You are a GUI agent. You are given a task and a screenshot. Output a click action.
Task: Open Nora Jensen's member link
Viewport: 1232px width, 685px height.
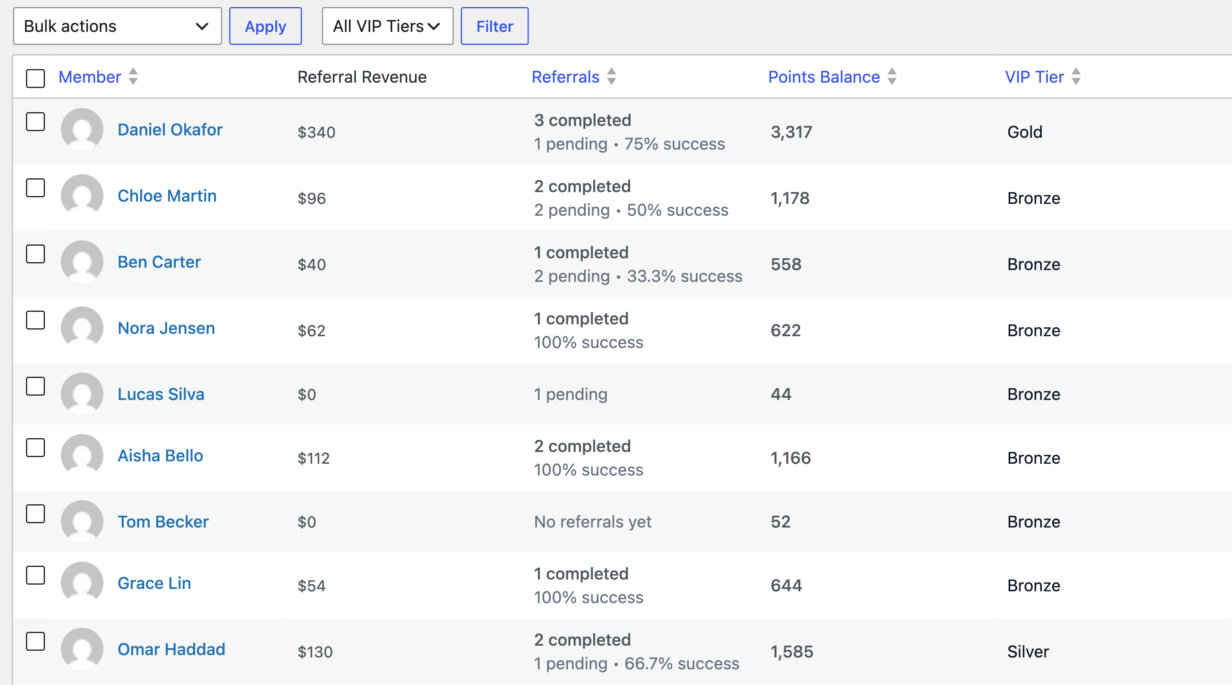[x=166, y=328]
